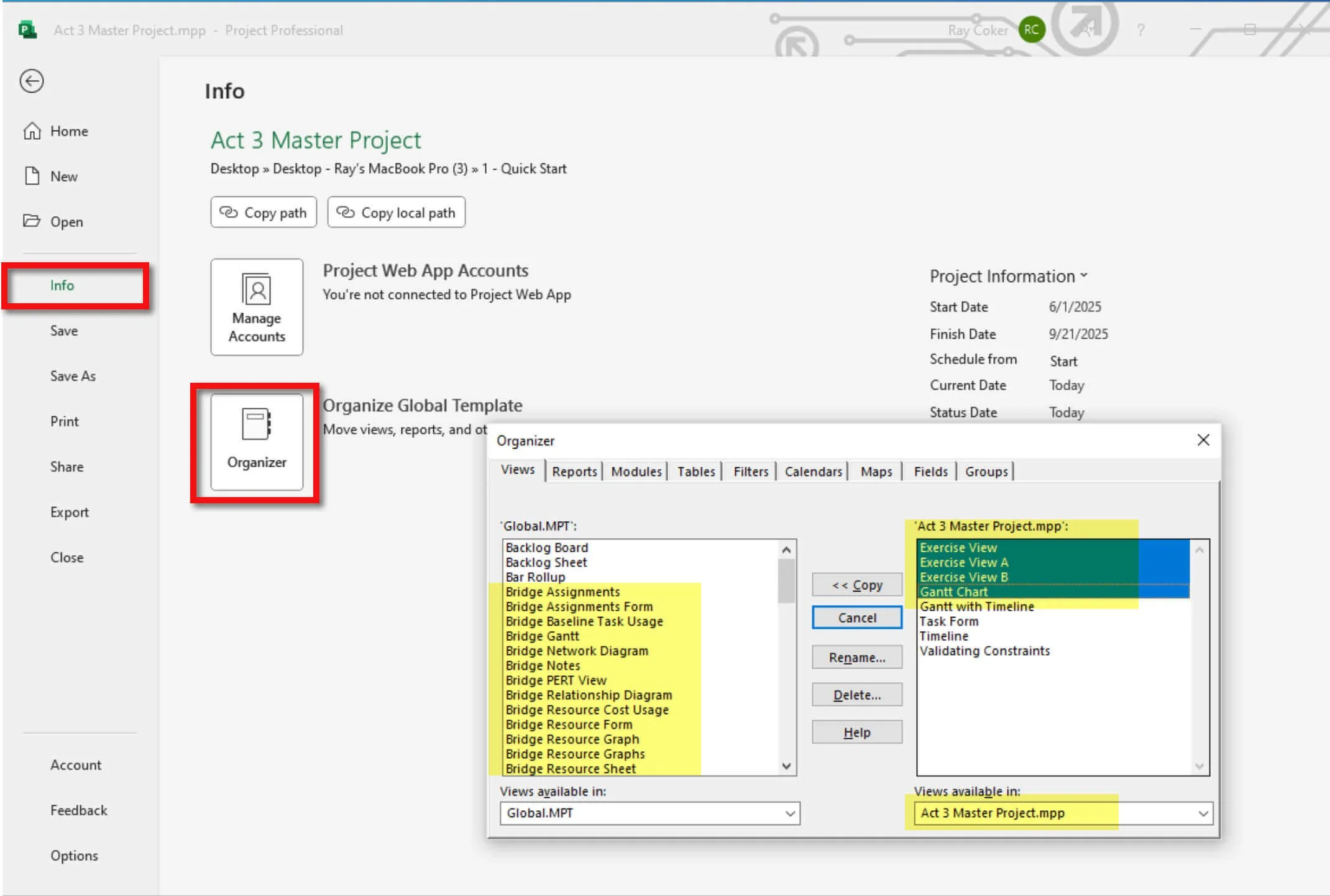Open Options from the sidebar
1330x896 pixels.
click(x=74, y=856)
